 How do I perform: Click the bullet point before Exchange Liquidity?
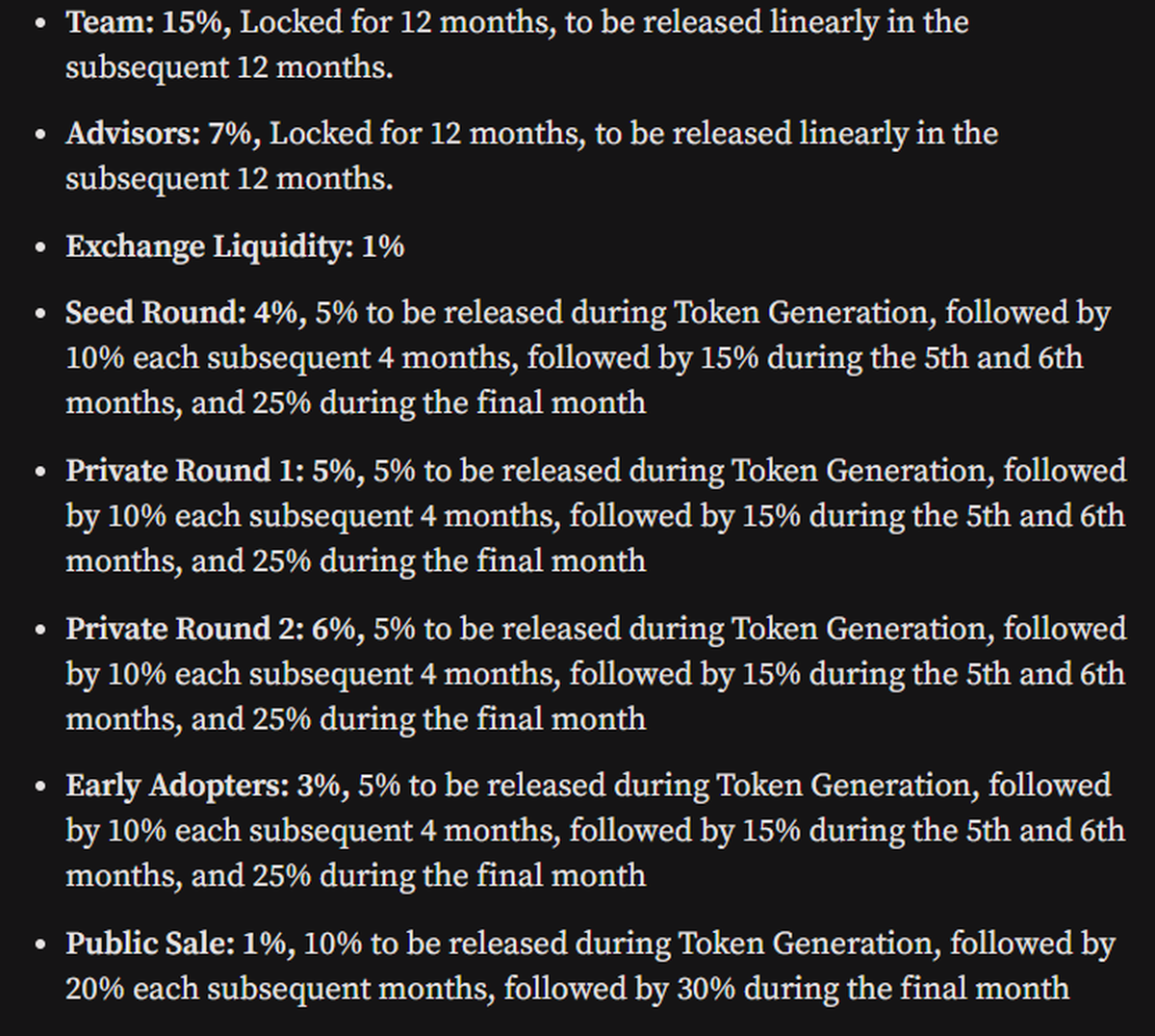pyautogui.click(x=39, y=247)
